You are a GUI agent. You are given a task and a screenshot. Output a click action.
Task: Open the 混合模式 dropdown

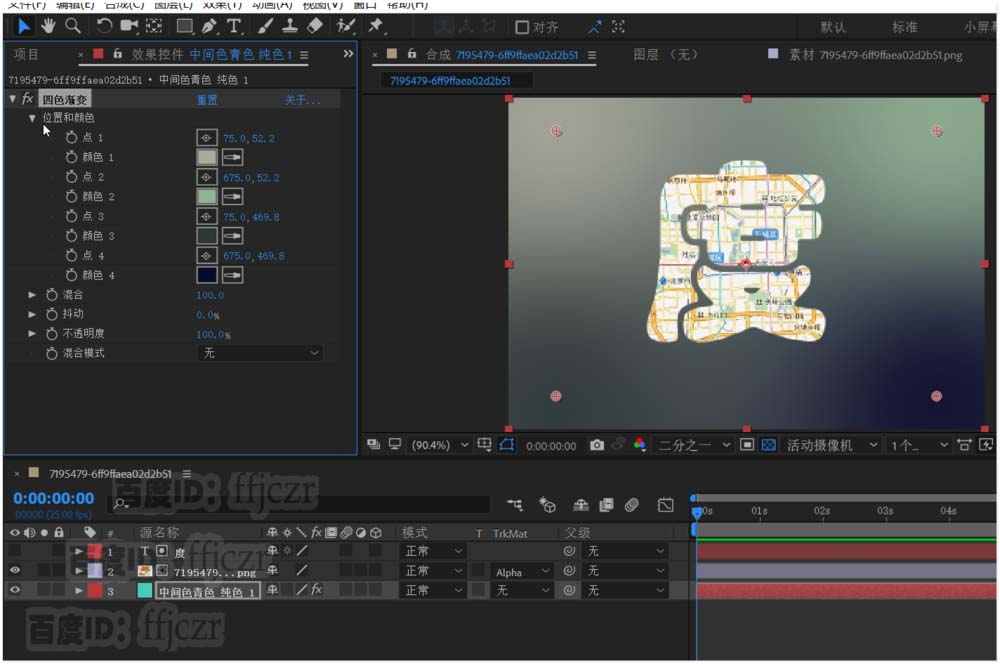tap(259, 353)
